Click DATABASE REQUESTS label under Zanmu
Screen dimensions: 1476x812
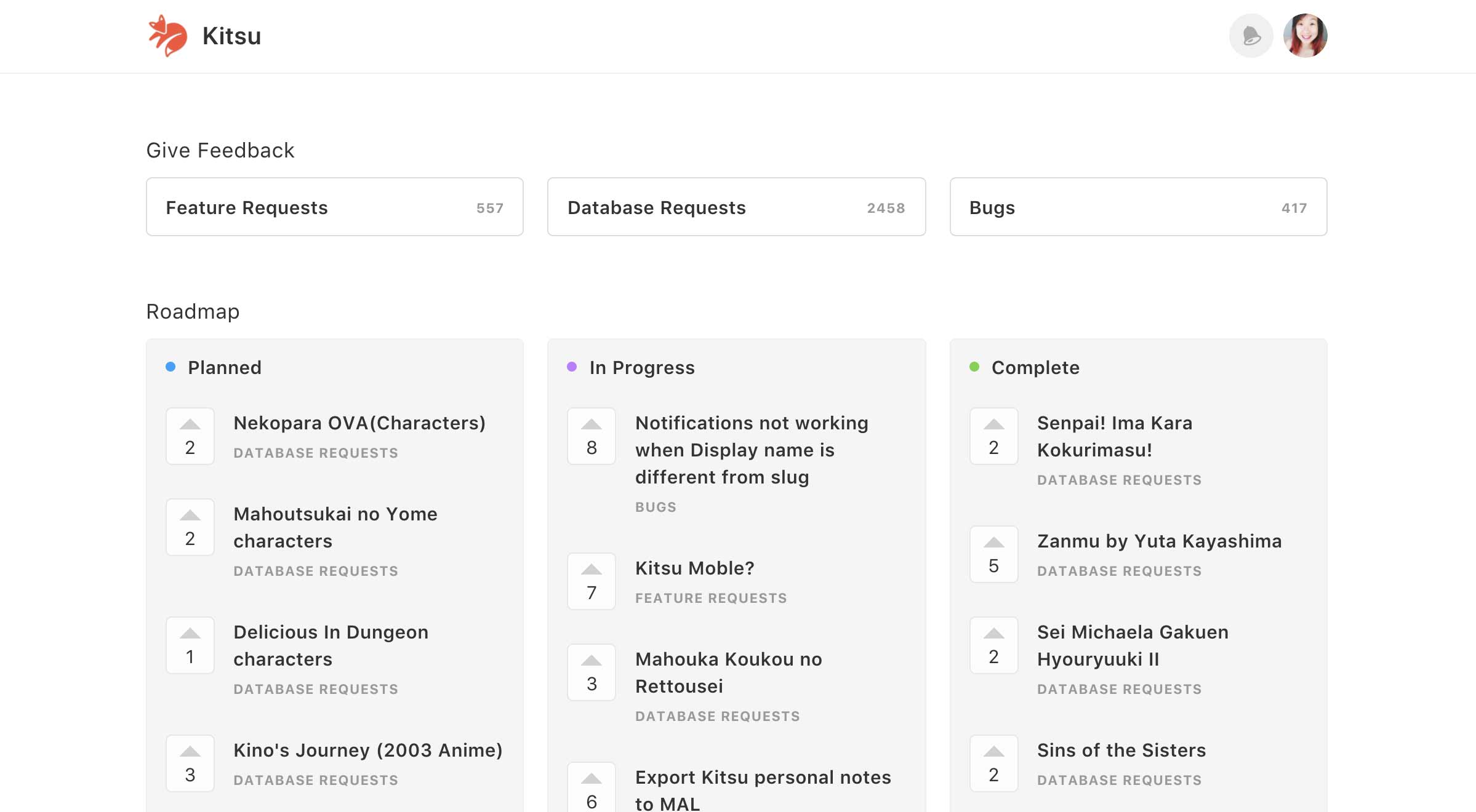1119,571
